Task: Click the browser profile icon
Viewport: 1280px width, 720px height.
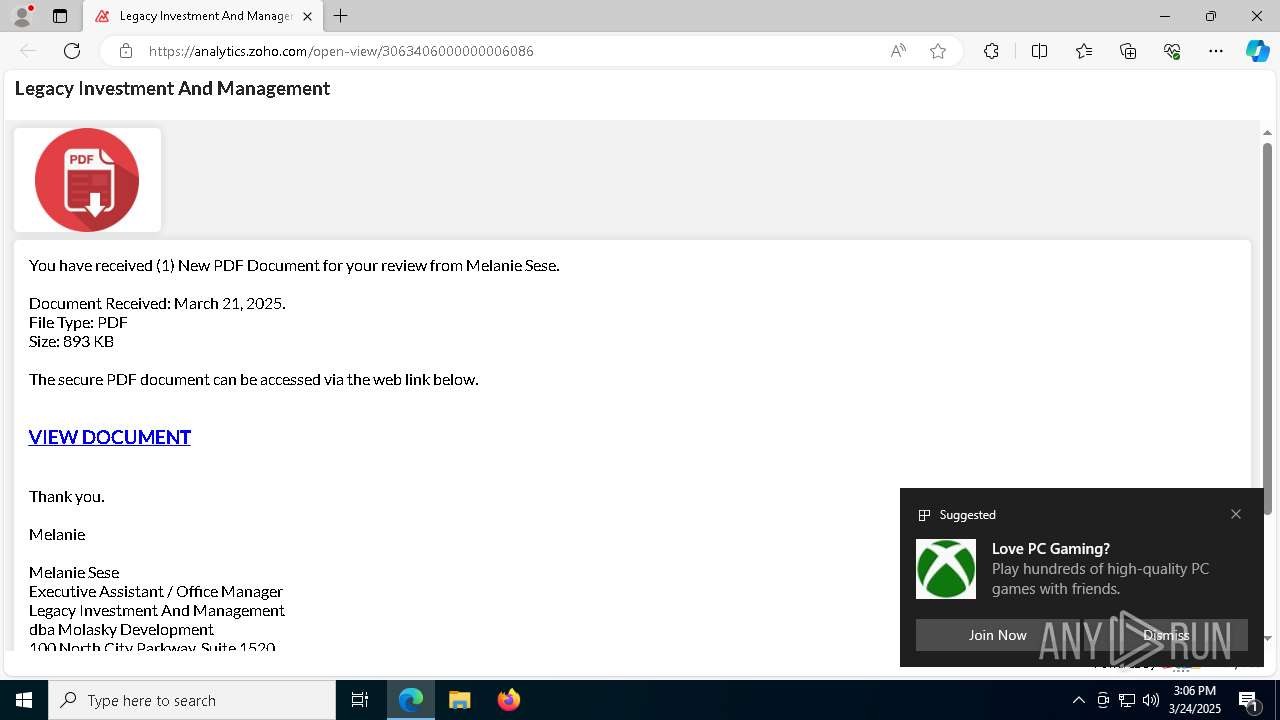Action: [x=22, y=16]
